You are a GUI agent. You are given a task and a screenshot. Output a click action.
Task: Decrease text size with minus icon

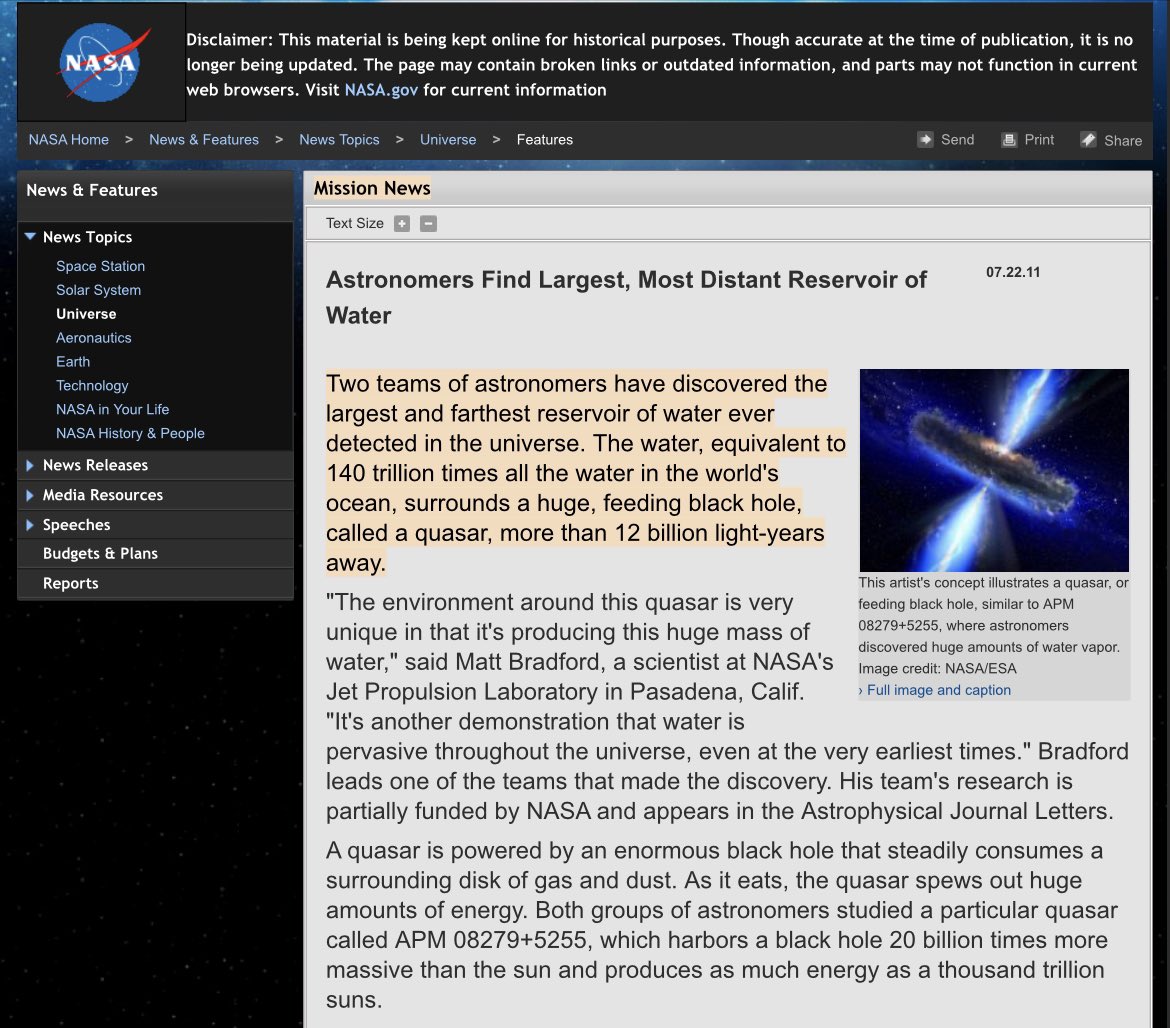428,224
